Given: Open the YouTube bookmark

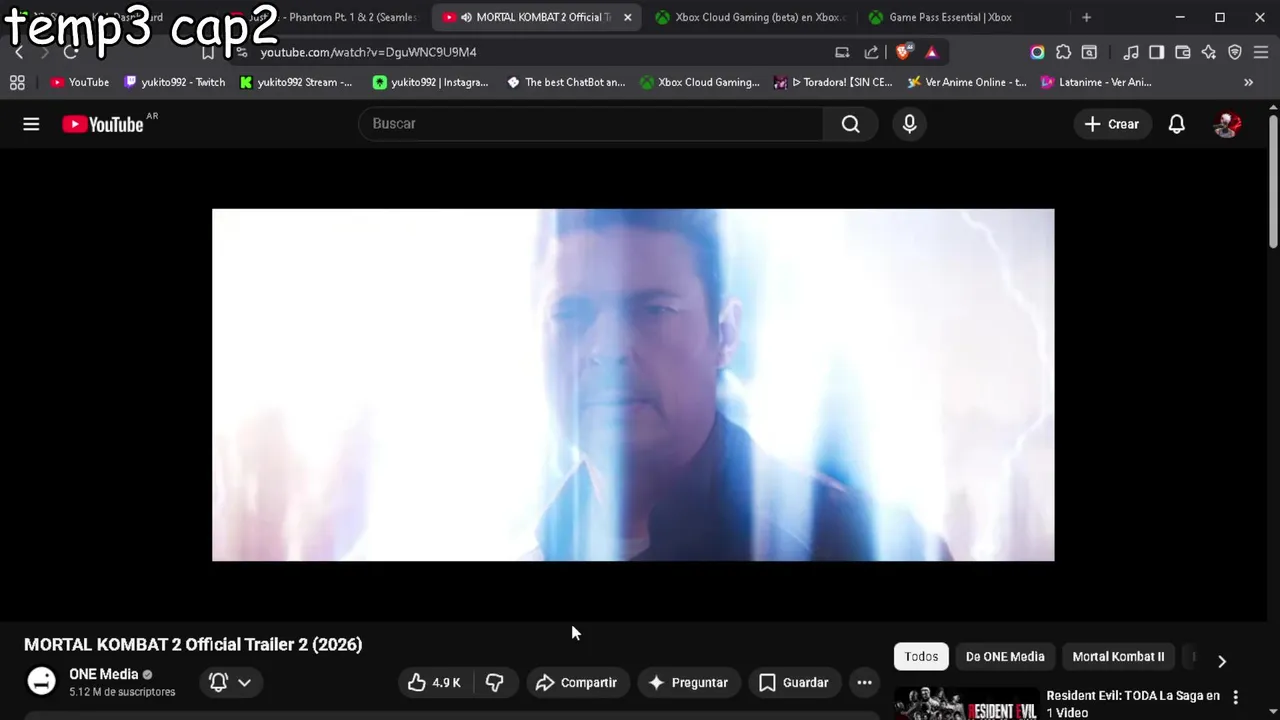Looking at the screenshot, I should click(x=80, y=82).
